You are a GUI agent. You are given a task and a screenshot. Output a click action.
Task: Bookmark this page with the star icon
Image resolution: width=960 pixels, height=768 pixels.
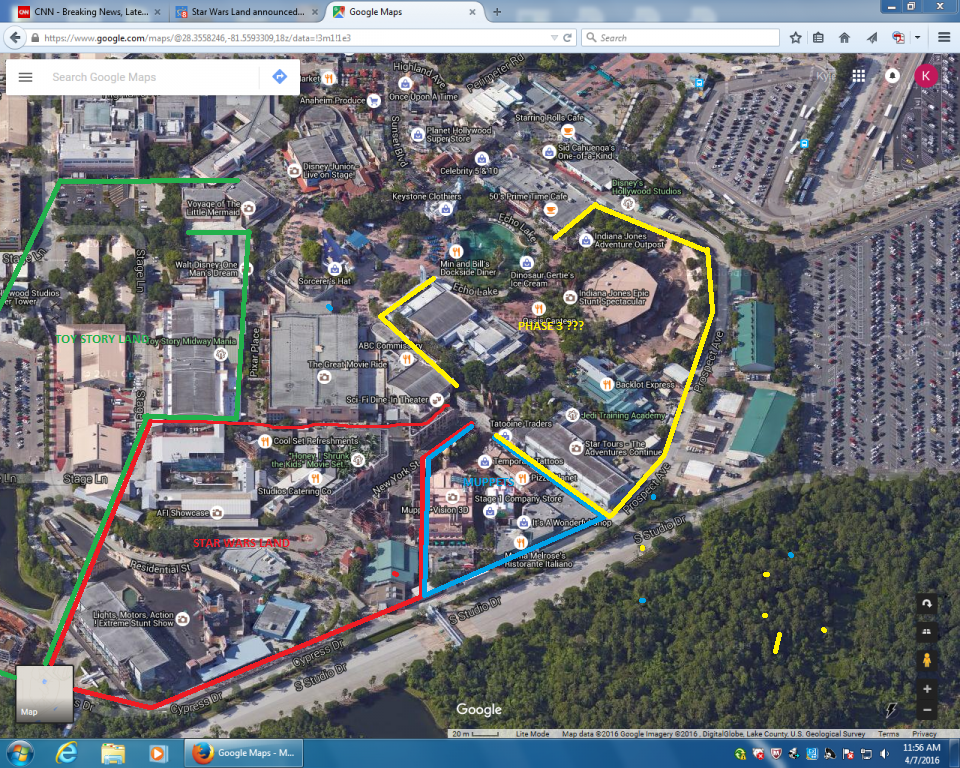point(795,37)
